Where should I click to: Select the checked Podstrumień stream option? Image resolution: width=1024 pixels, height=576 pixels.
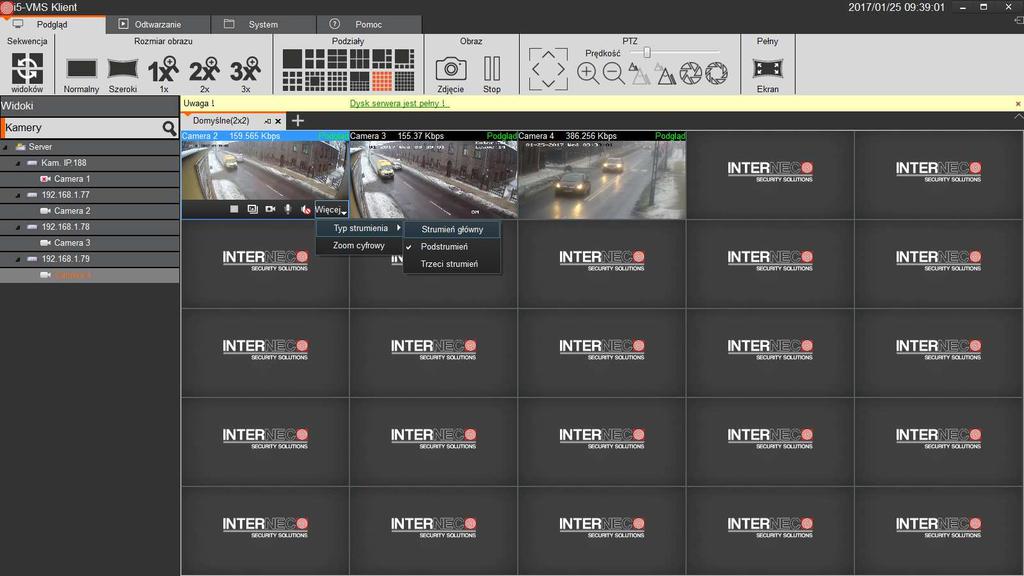452,247
